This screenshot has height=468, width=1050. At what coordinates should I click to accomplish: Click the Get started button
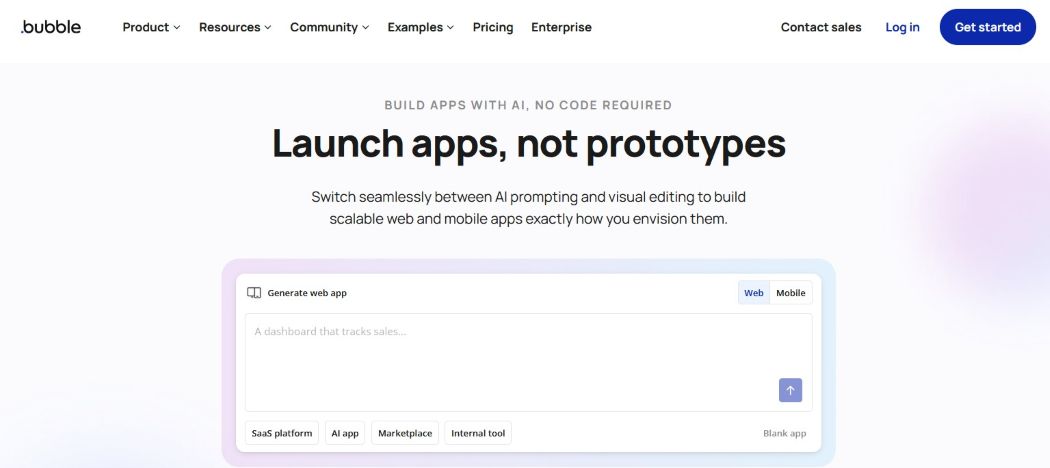click(x=988, y=27)
